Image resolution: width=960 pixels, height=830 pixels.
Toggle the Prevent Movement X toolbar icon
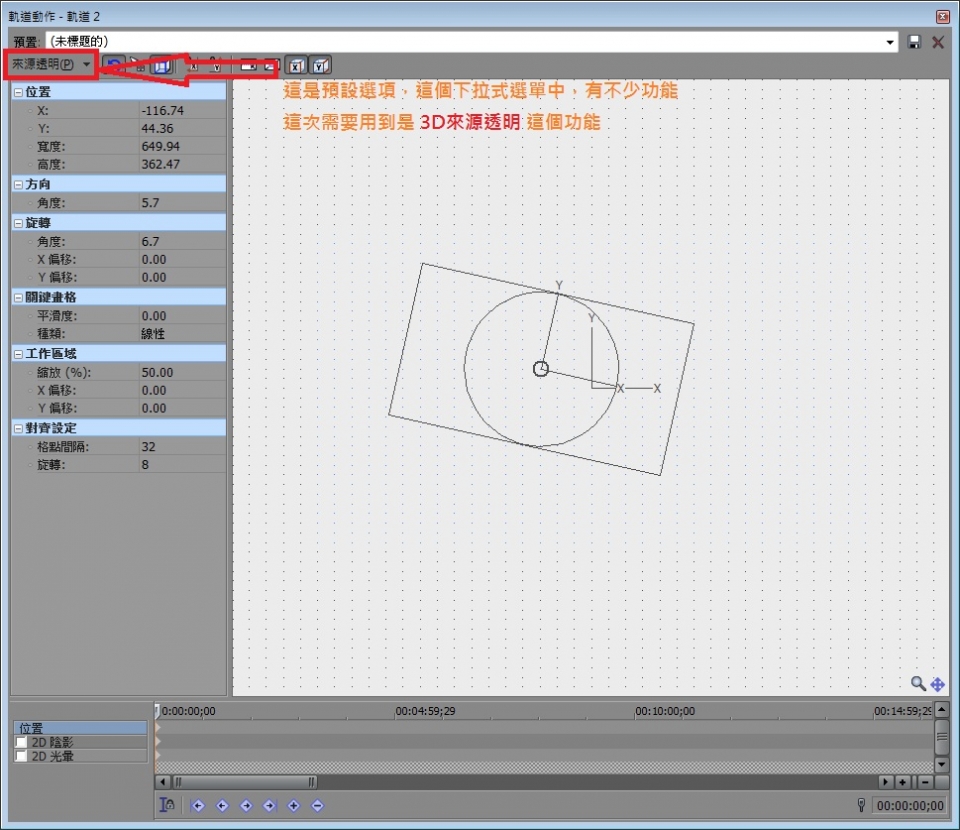pos(196,65)
